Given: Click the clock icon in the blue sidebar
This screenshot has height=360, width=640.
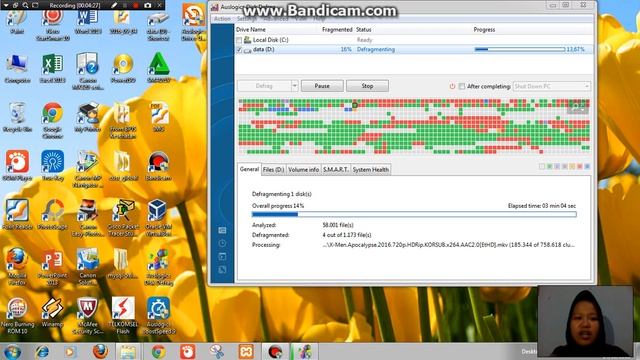Looking at the screenshot, I should coord(222,244).
